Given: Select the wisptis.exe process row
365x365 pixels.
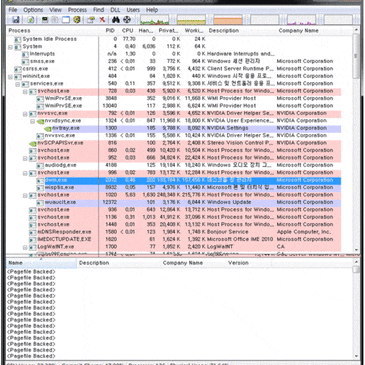Looking at the screenshot, I should pyautogui.click(x=193, y=188).
